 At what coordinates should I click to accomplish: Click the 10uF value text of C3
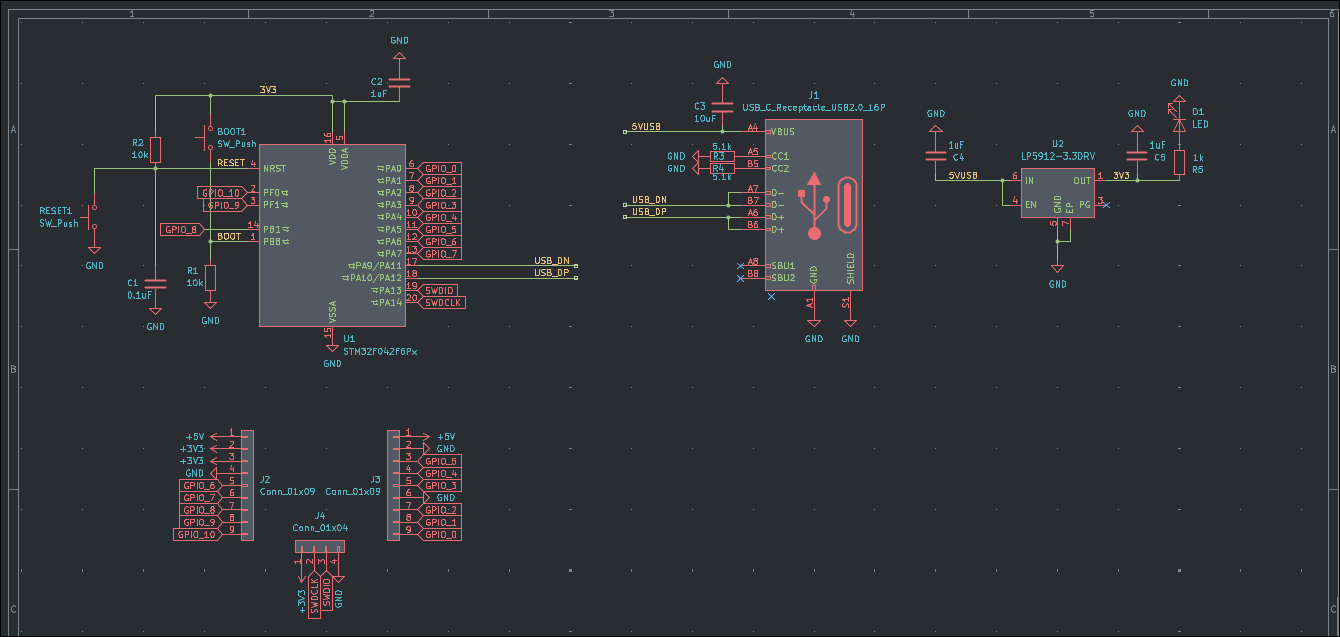706,118
